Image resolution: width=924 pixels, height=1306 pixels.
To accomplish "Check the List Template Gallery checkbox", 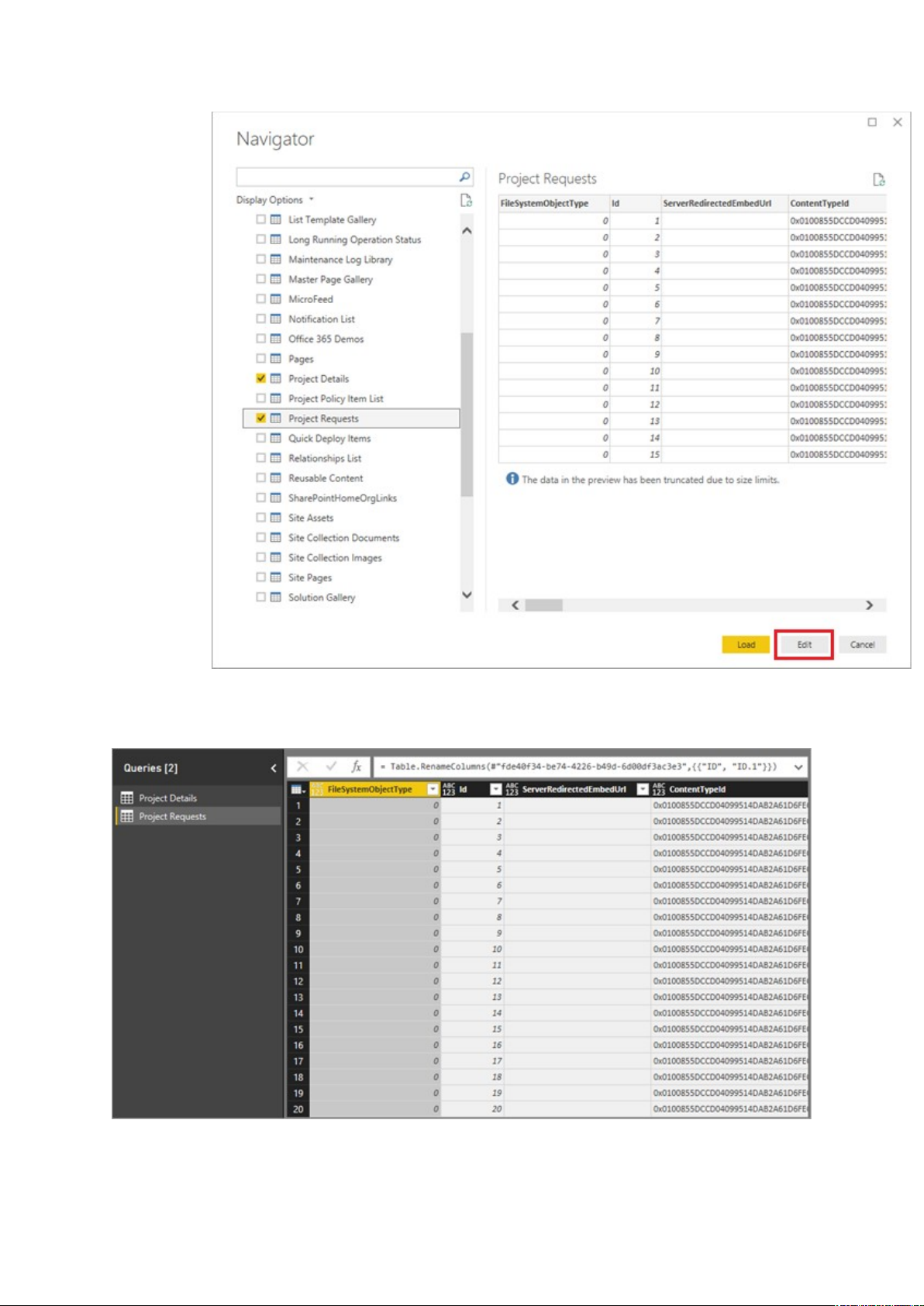I will 261,219.
